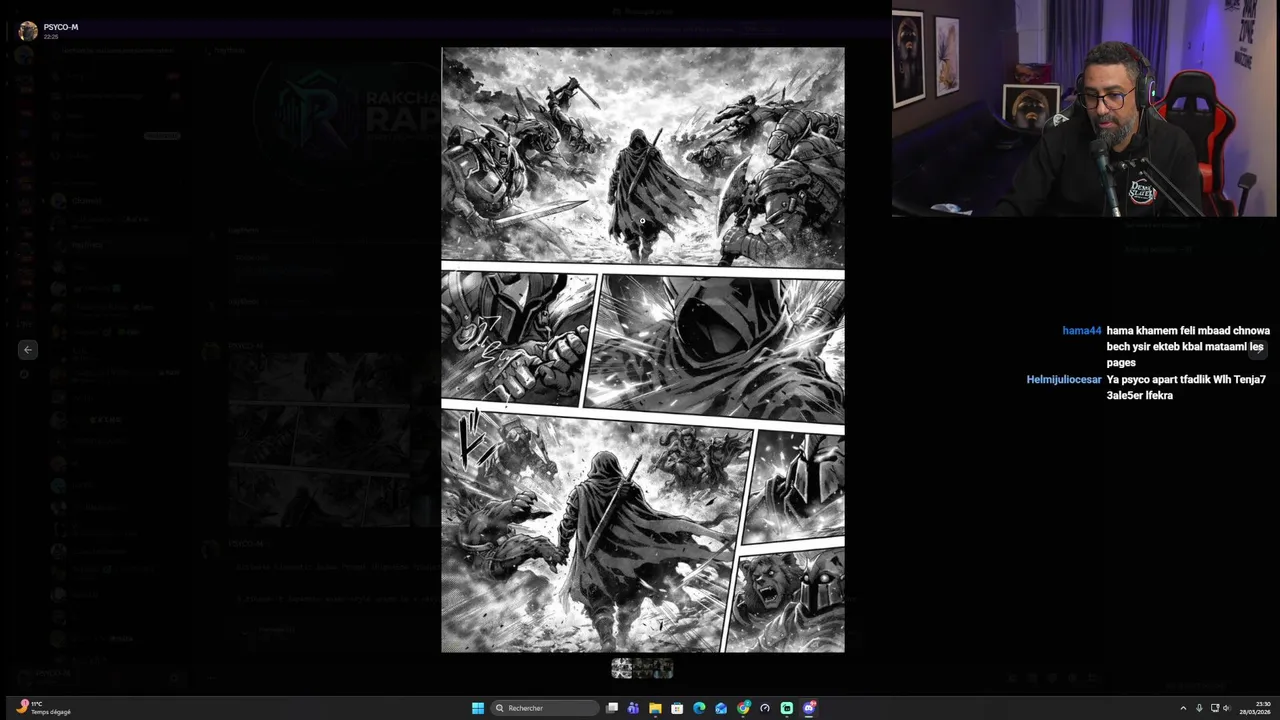Open Microsoft Edge from the taskbar
The height and width of the screenshot is (720, 1280).
699,708
